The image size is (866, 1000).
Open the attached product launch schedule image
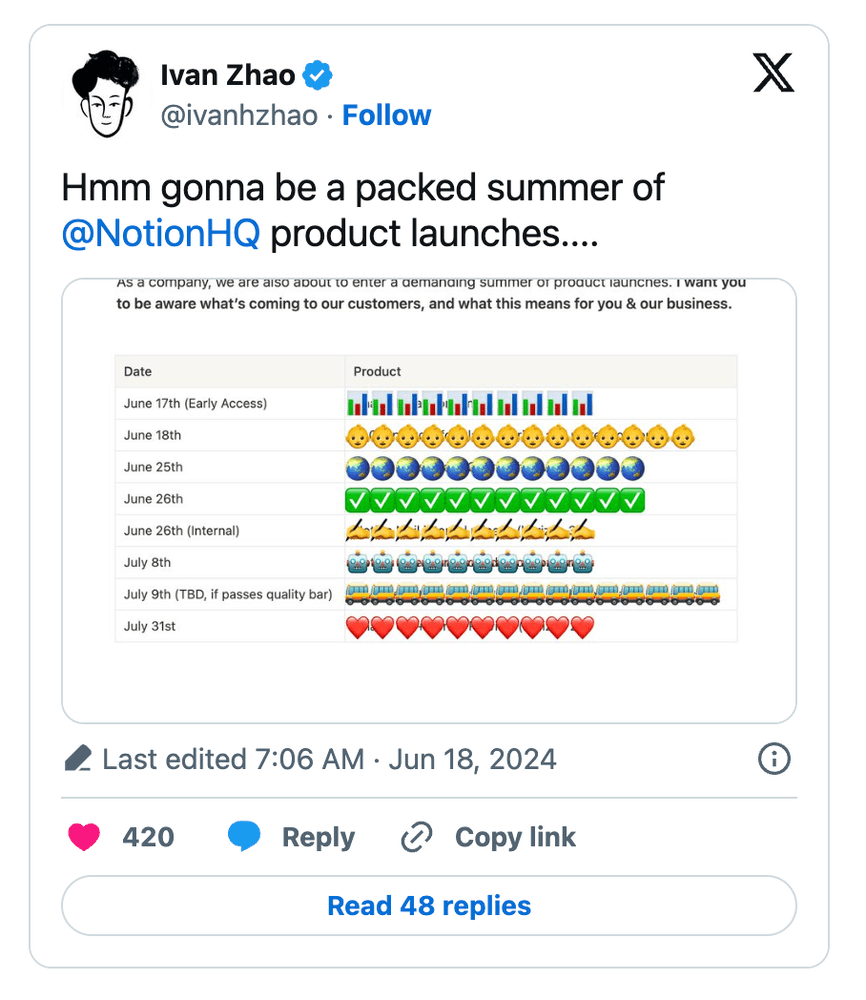coord(428,497)
